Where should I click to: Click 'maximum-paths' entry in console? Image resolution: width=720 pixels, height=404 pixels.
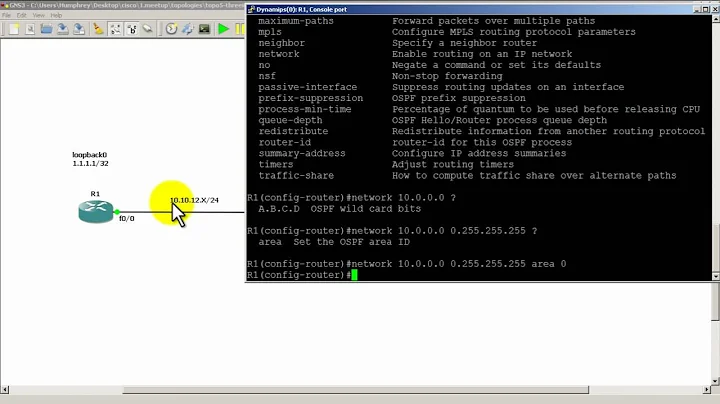(x=296, y=21)
